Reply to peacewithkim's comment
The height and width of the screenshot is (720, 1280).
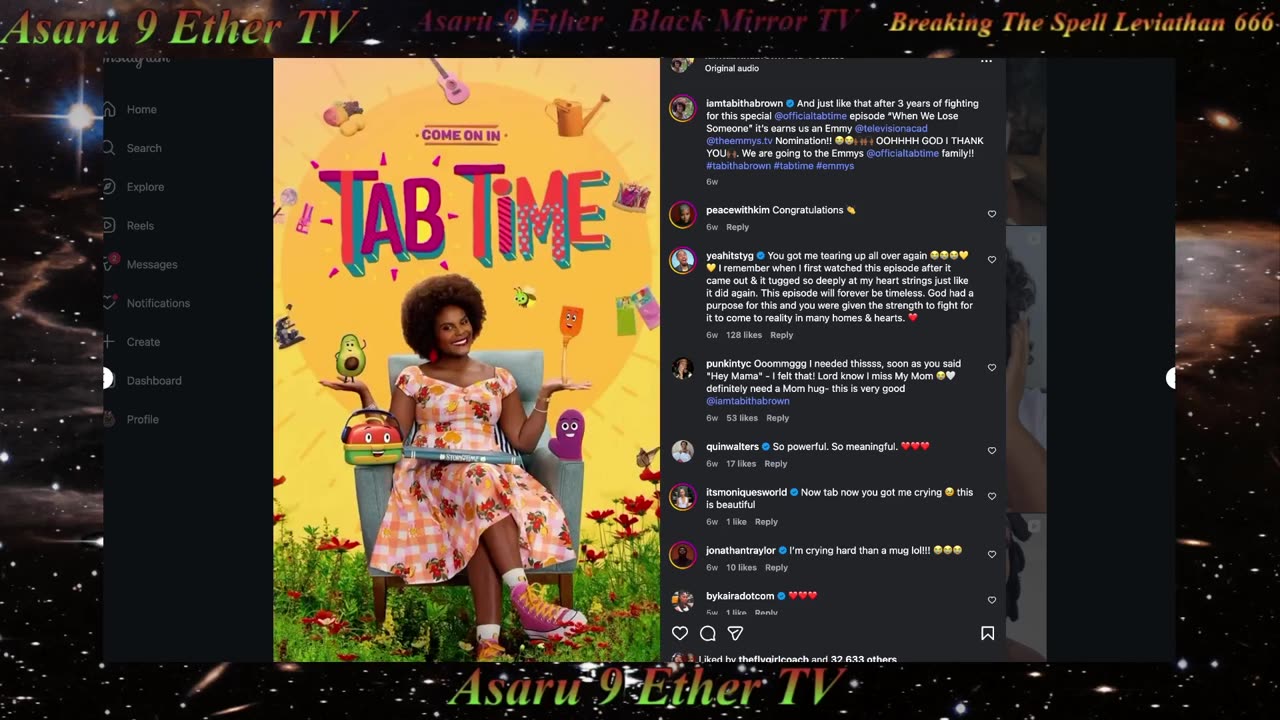738,227
